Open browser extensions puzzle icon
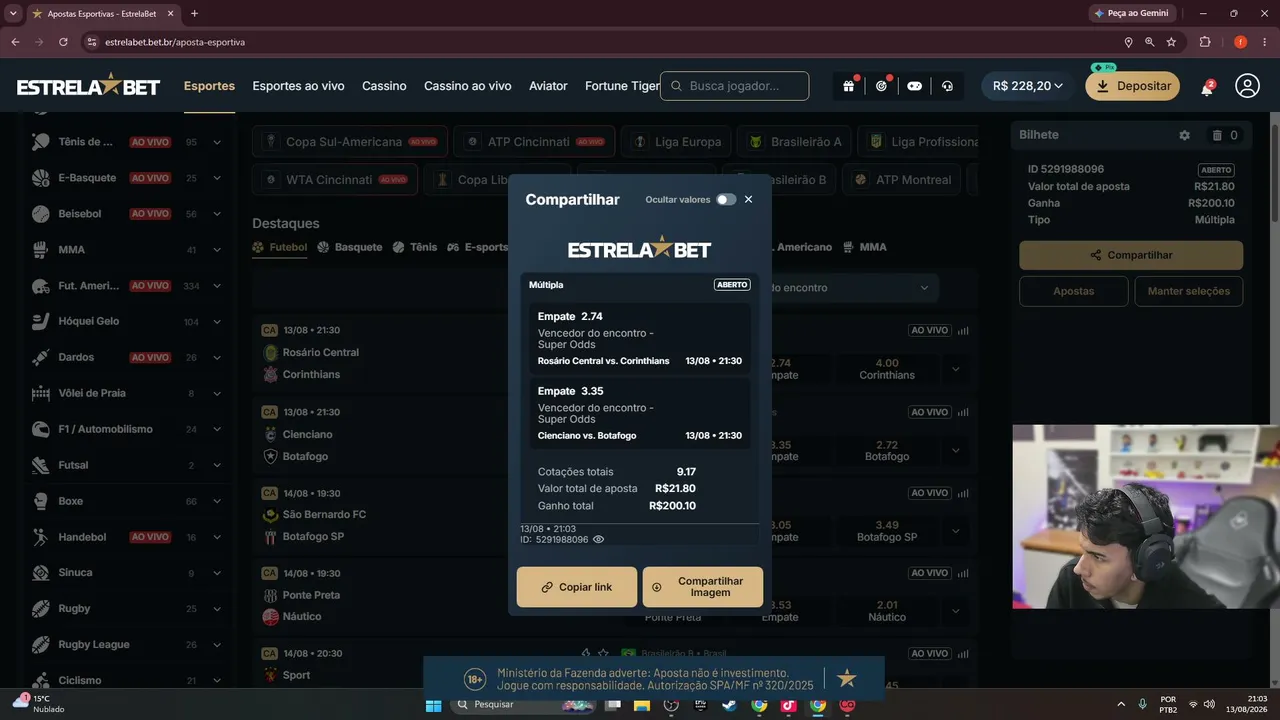Screen dimensions: 1280x720 coord(1204,42)
